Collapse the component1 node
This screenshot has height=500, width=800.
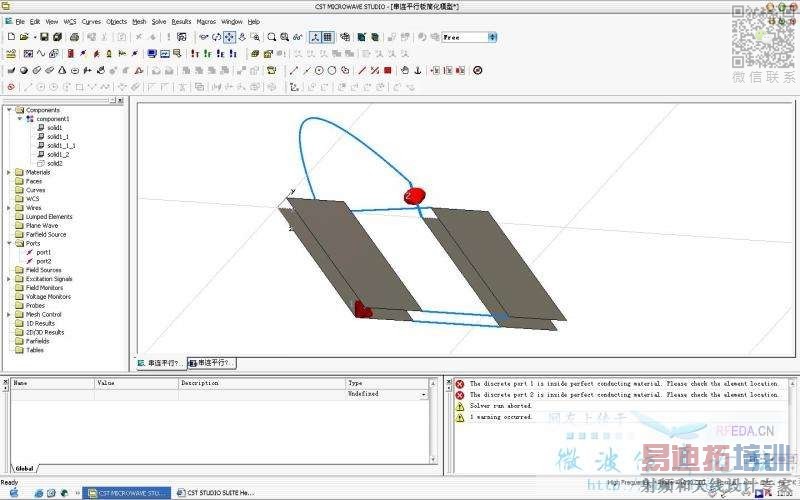[x=20, y=118]
